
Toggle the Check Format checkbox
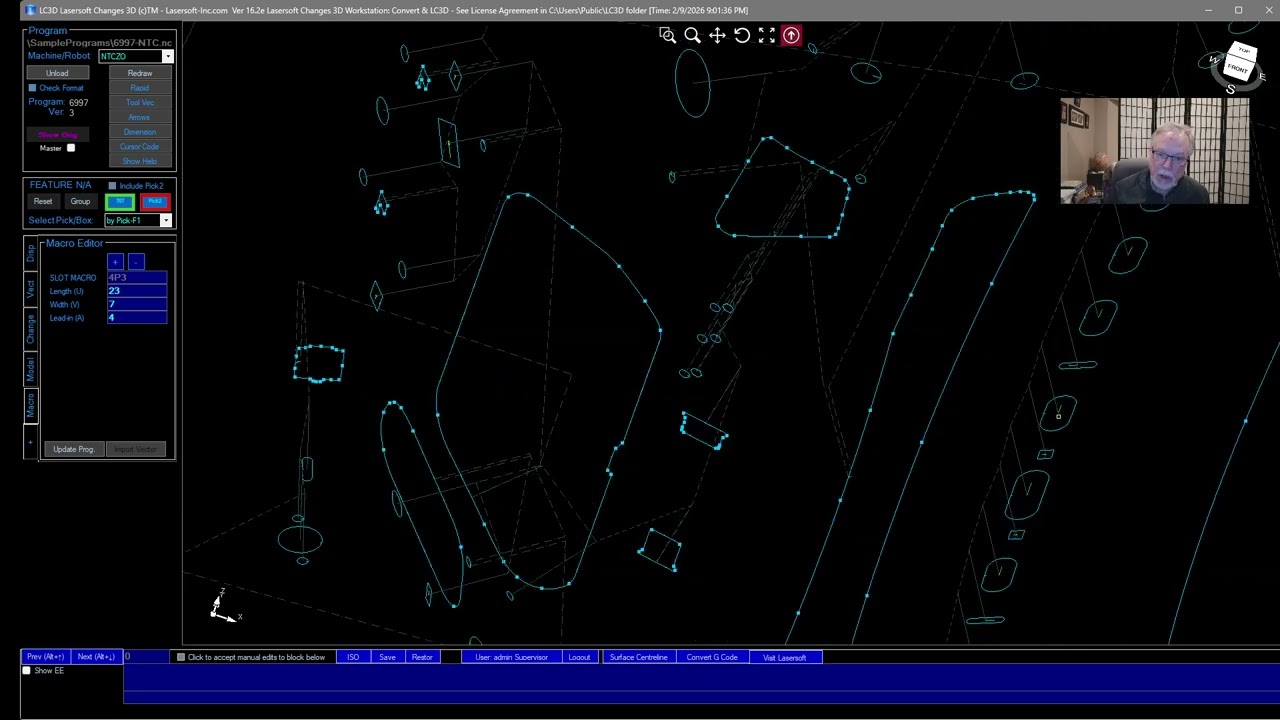click(32, 88)
